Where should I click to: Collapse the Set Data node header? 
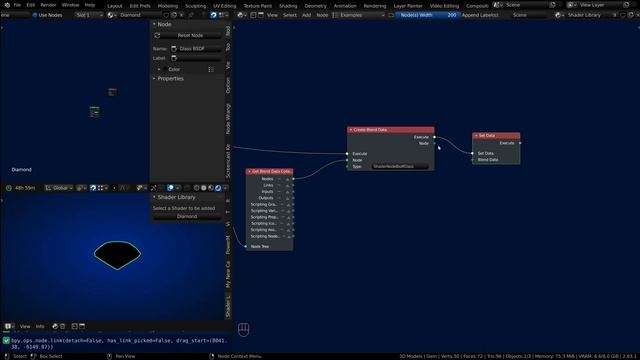pos(476,136)
